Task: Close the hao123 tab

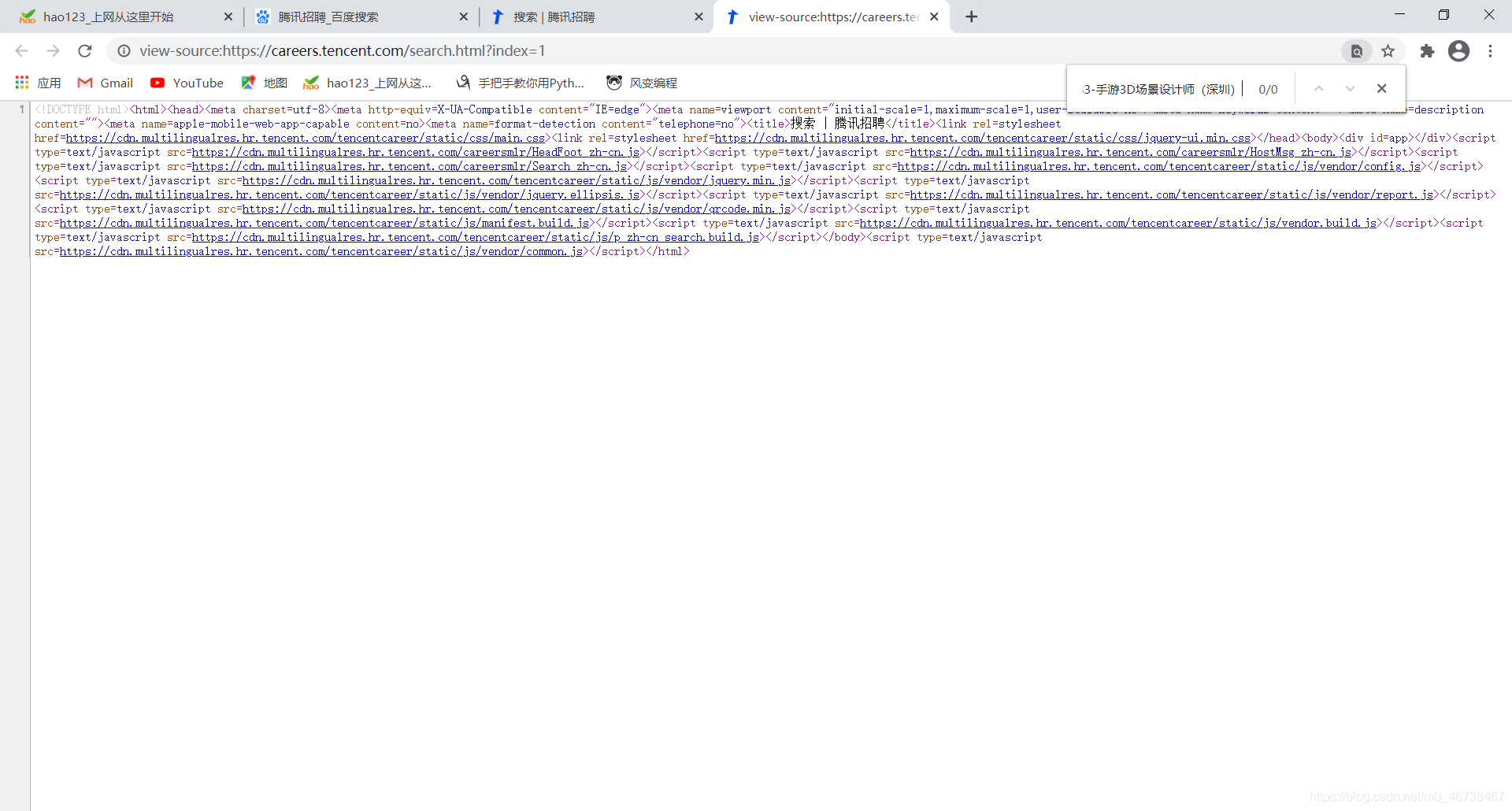Action: click(228, 17)
